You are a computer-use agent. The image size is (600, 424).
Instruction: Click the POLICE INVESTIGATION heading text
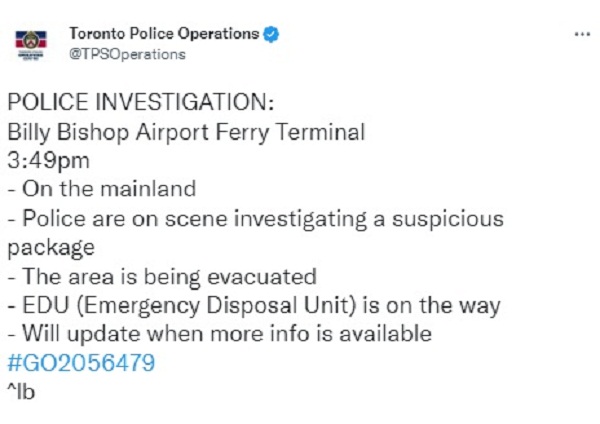tap(140, 103)
